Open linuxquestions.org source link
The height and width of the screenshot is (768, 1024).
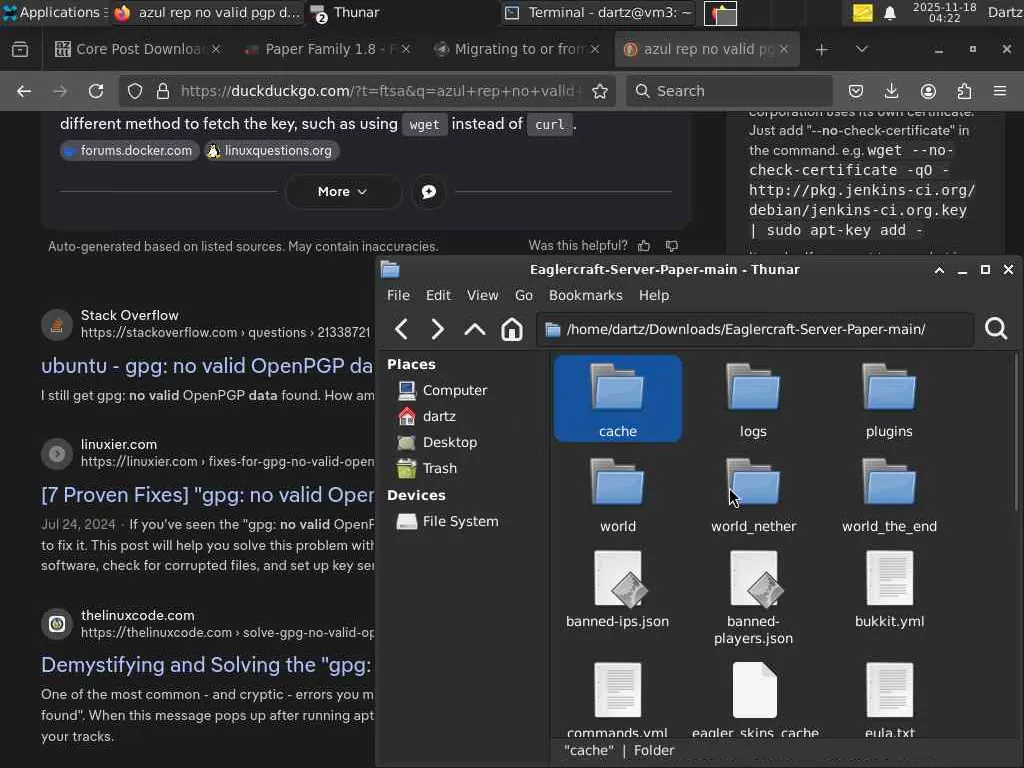[x=270, y=151]
